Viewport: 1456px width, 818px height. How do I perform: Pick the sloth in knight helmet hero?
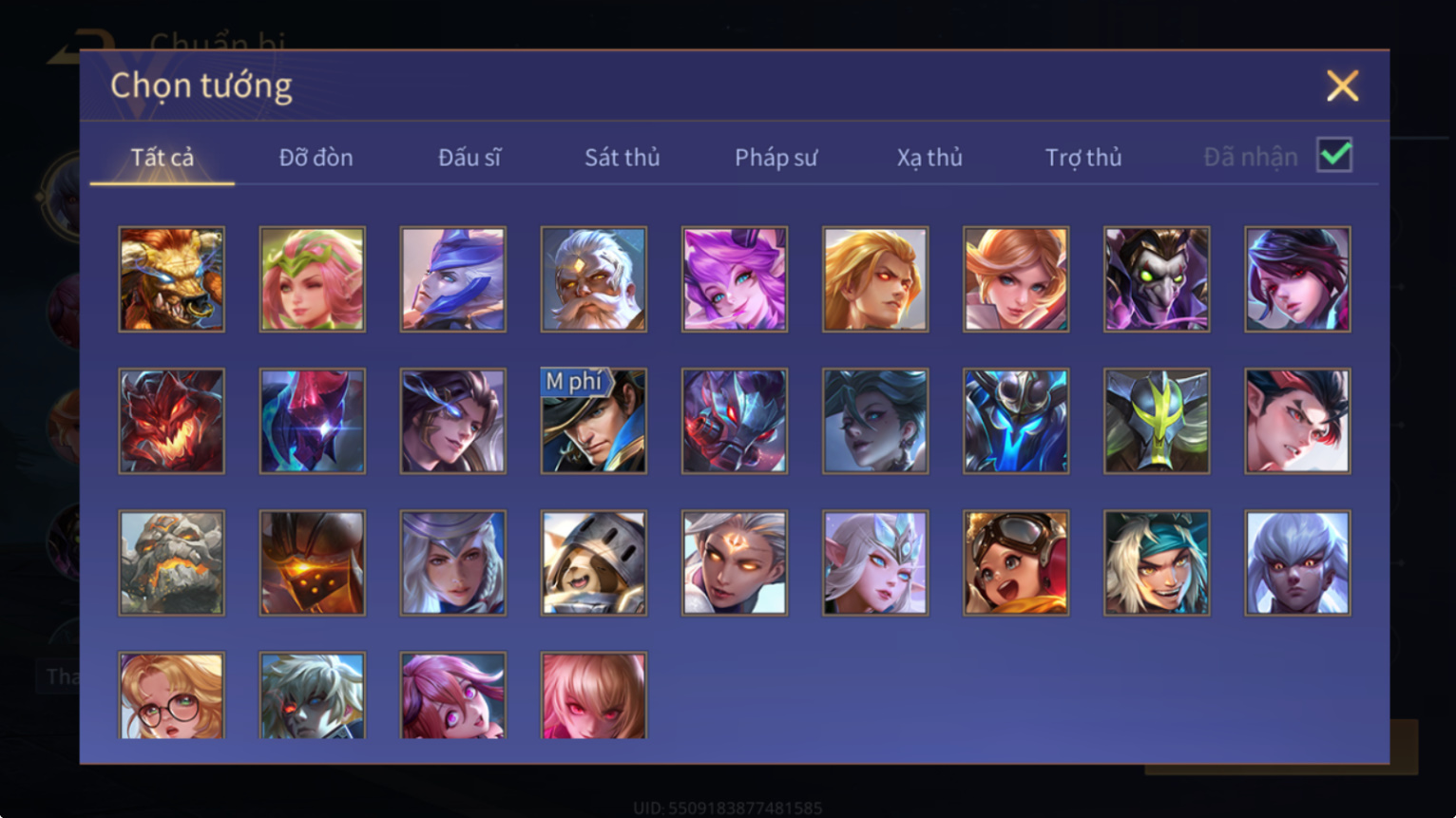pos(594,562)
